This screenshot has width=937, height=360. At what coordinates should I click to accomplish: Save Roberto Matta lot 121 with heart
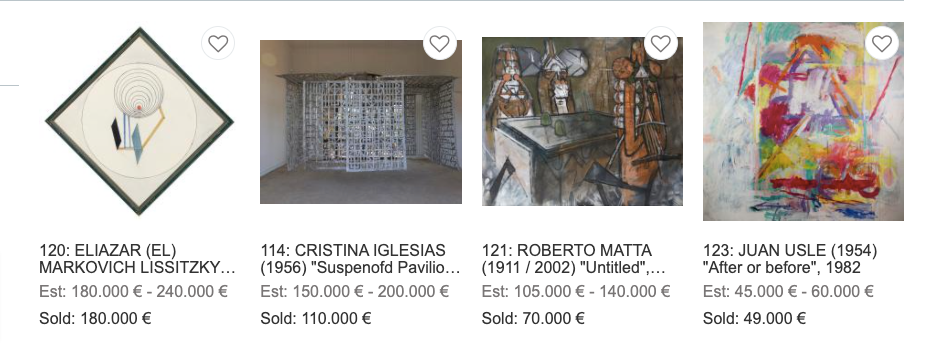[x=660, y=44]
